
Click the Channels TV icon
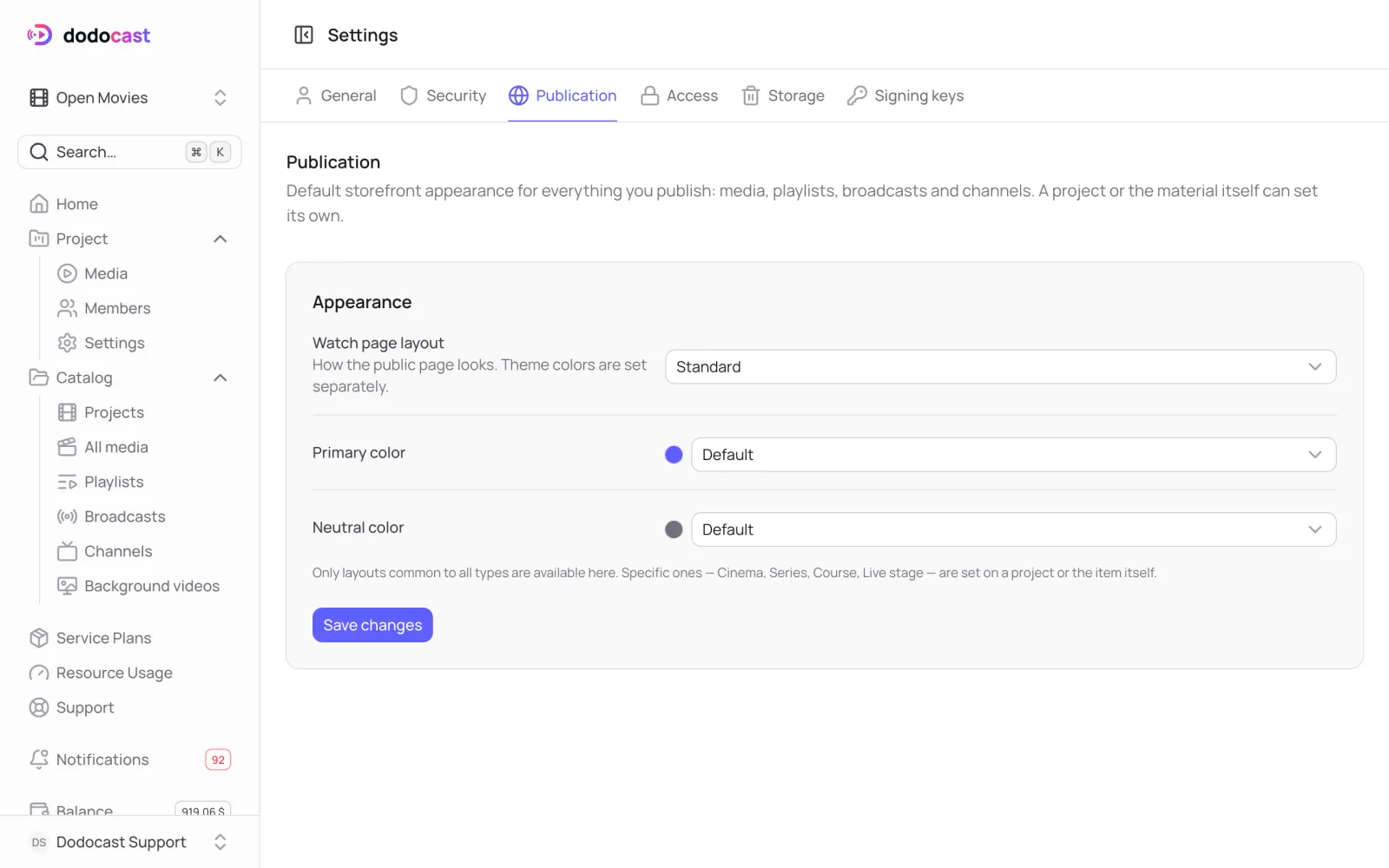point(67,551)
